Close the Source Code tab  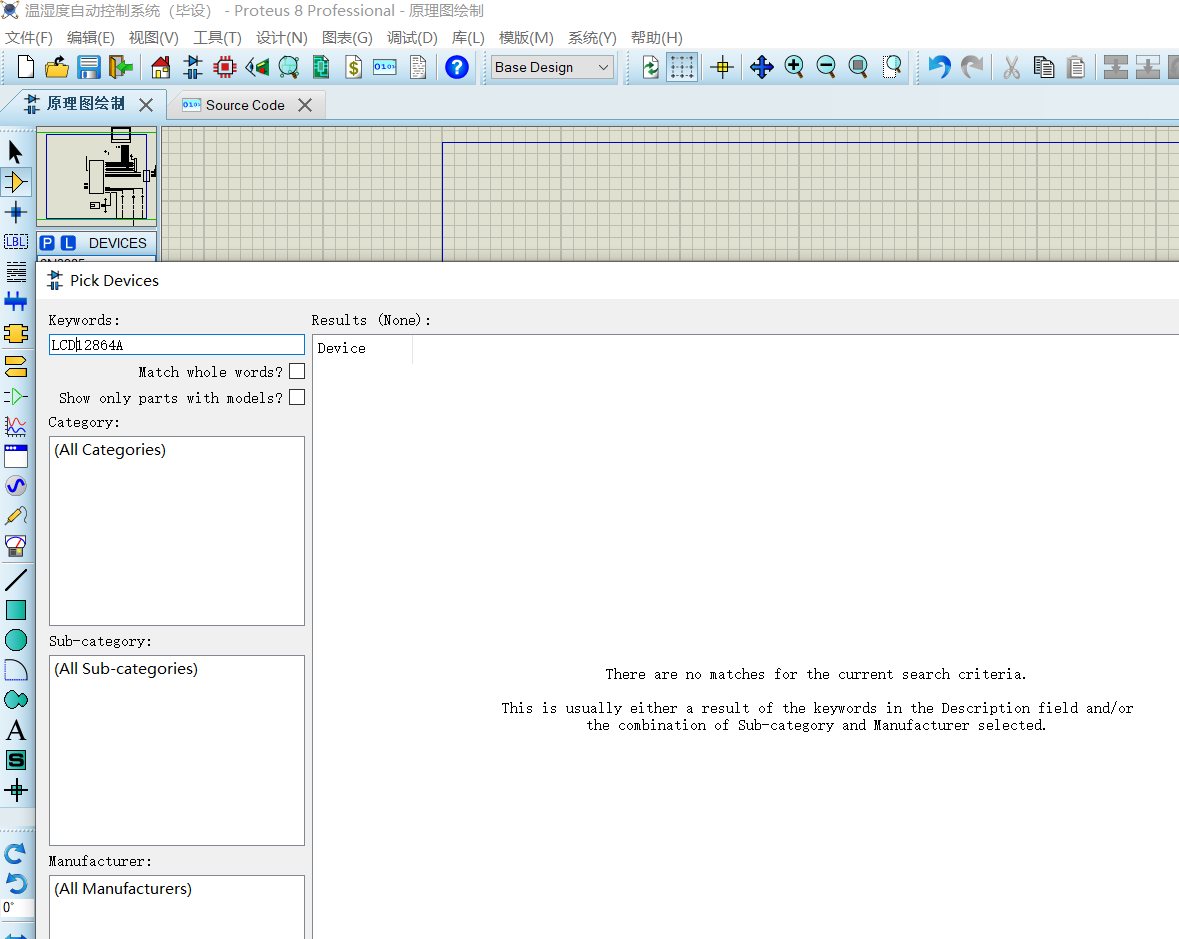pos(305,105)
